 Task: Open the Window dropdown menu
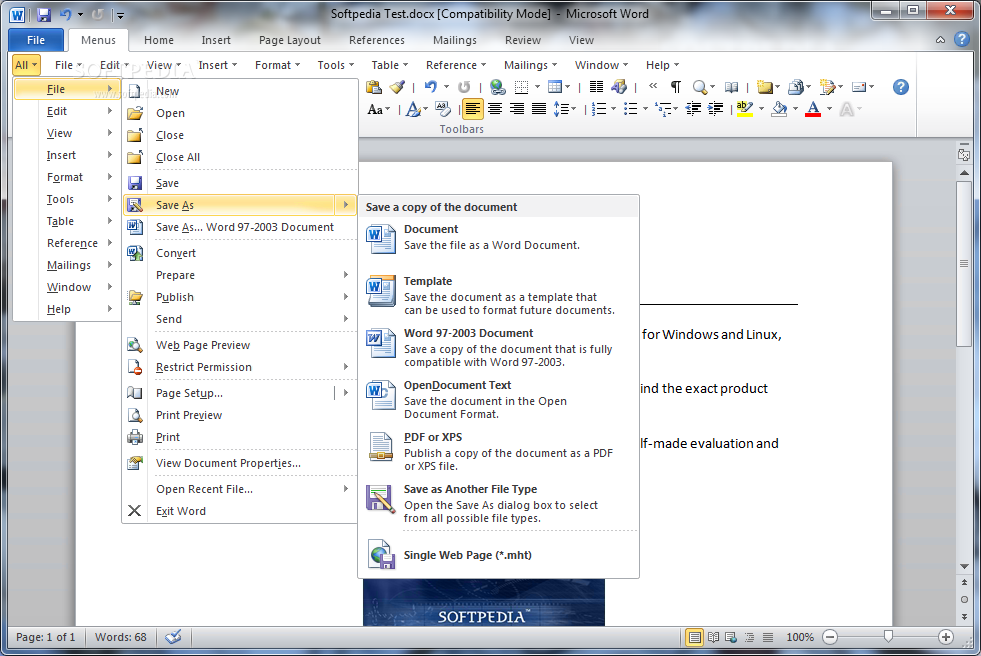coord(601,65)
